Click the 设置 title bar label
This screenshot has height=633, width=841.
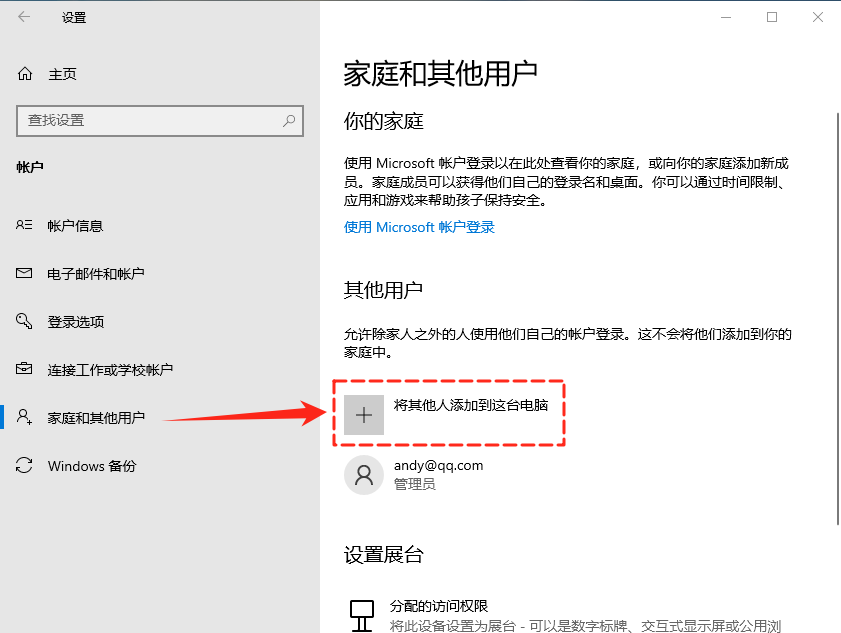click(x=76, y=17)
